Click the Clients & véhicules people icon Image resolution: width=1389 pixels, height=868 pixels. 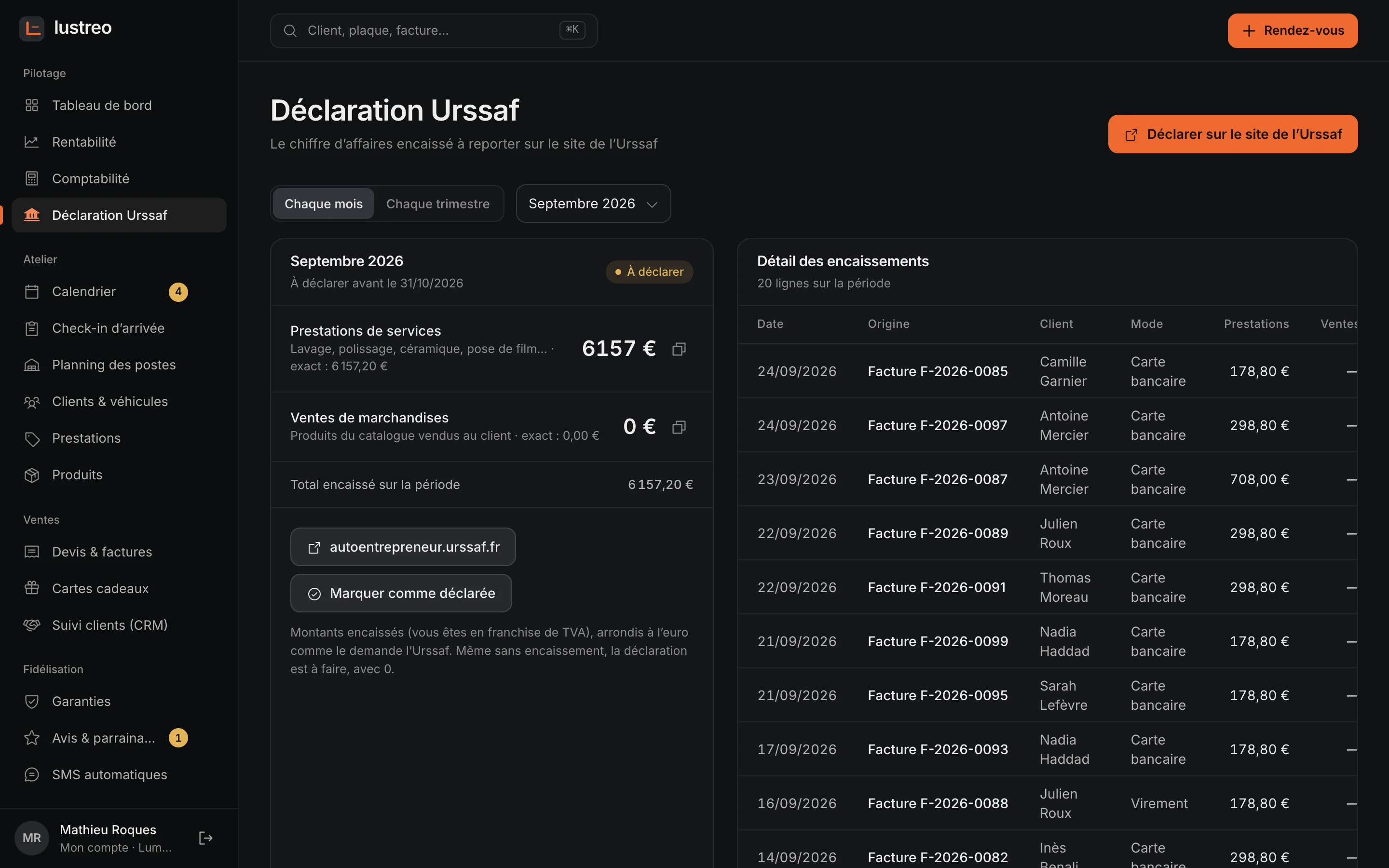pos(31,402)
